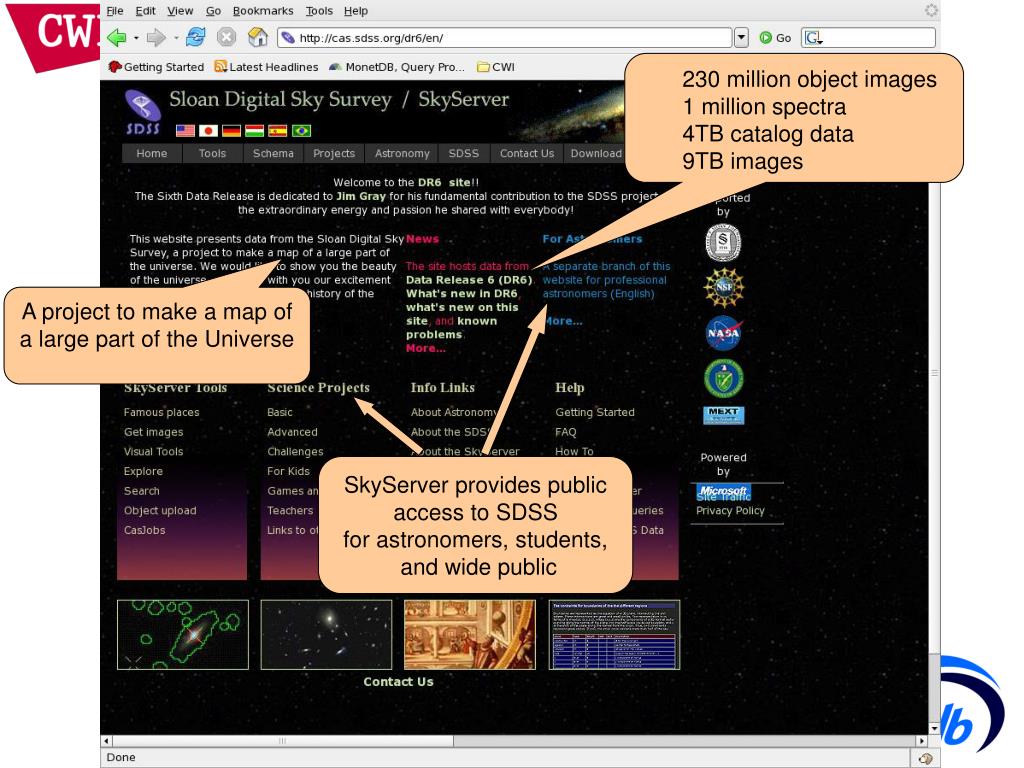The image size is (1024, 768).
Task: Open the CWI bookmarks folder
Action: (496, 67)
